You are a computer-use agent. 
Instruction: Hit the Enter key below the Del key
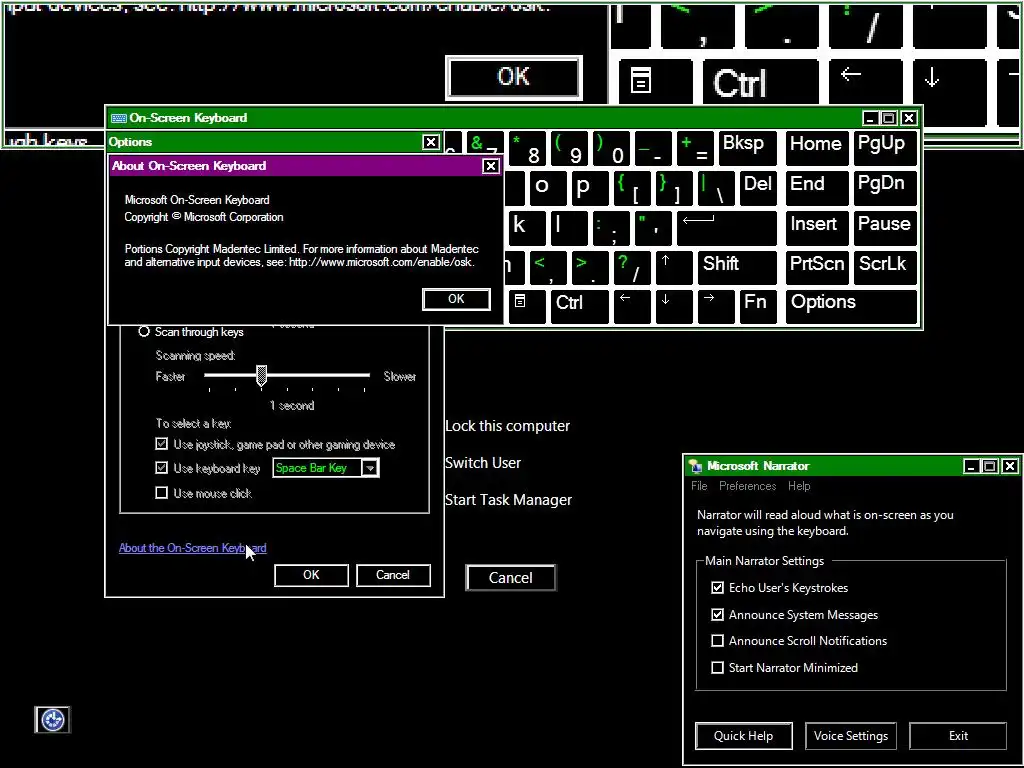coord(726,228)
